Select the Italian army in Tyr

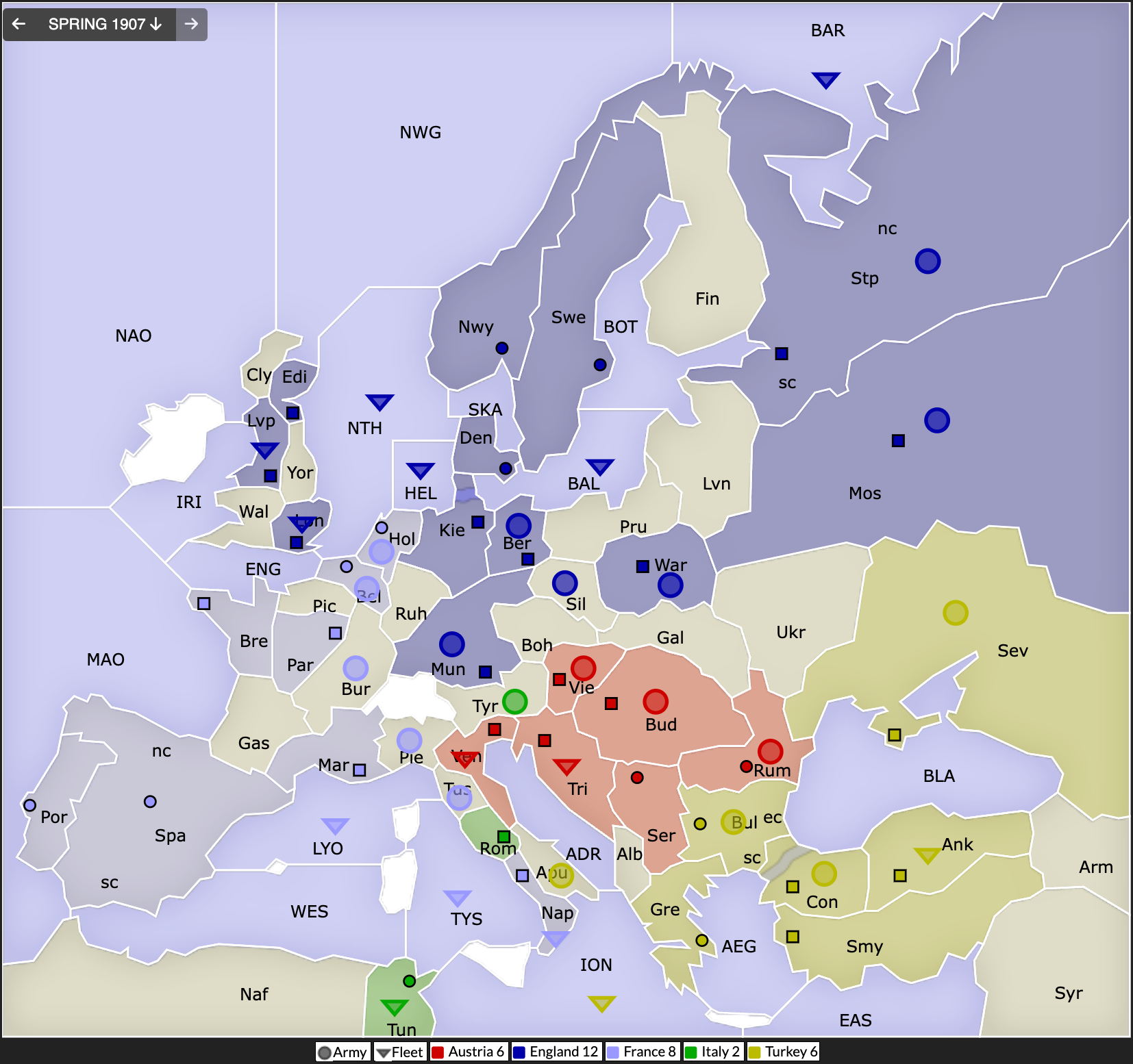click(x=514, y=701)
